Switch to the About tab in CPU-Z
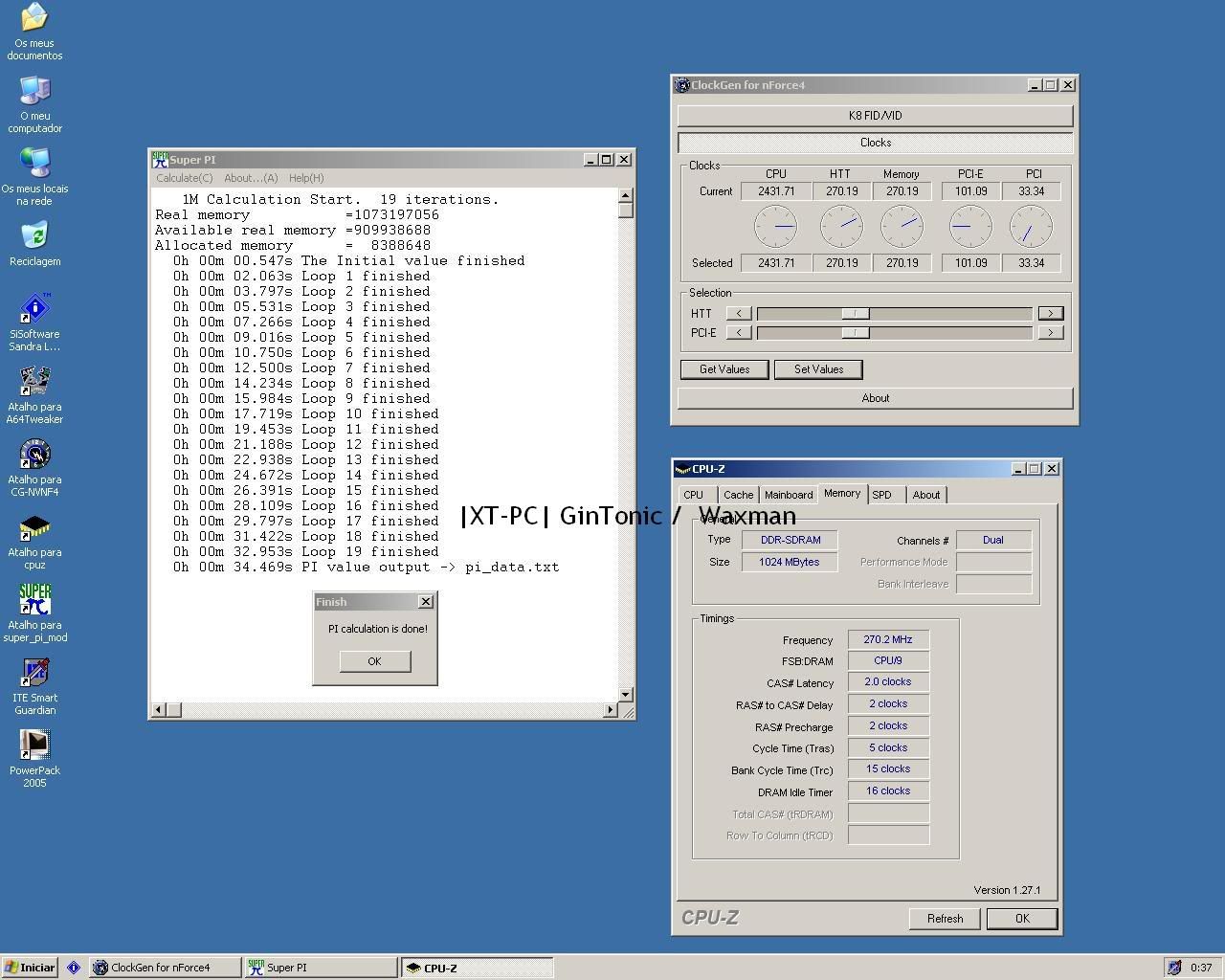The image size is (1225, 980). coord(925,495)
